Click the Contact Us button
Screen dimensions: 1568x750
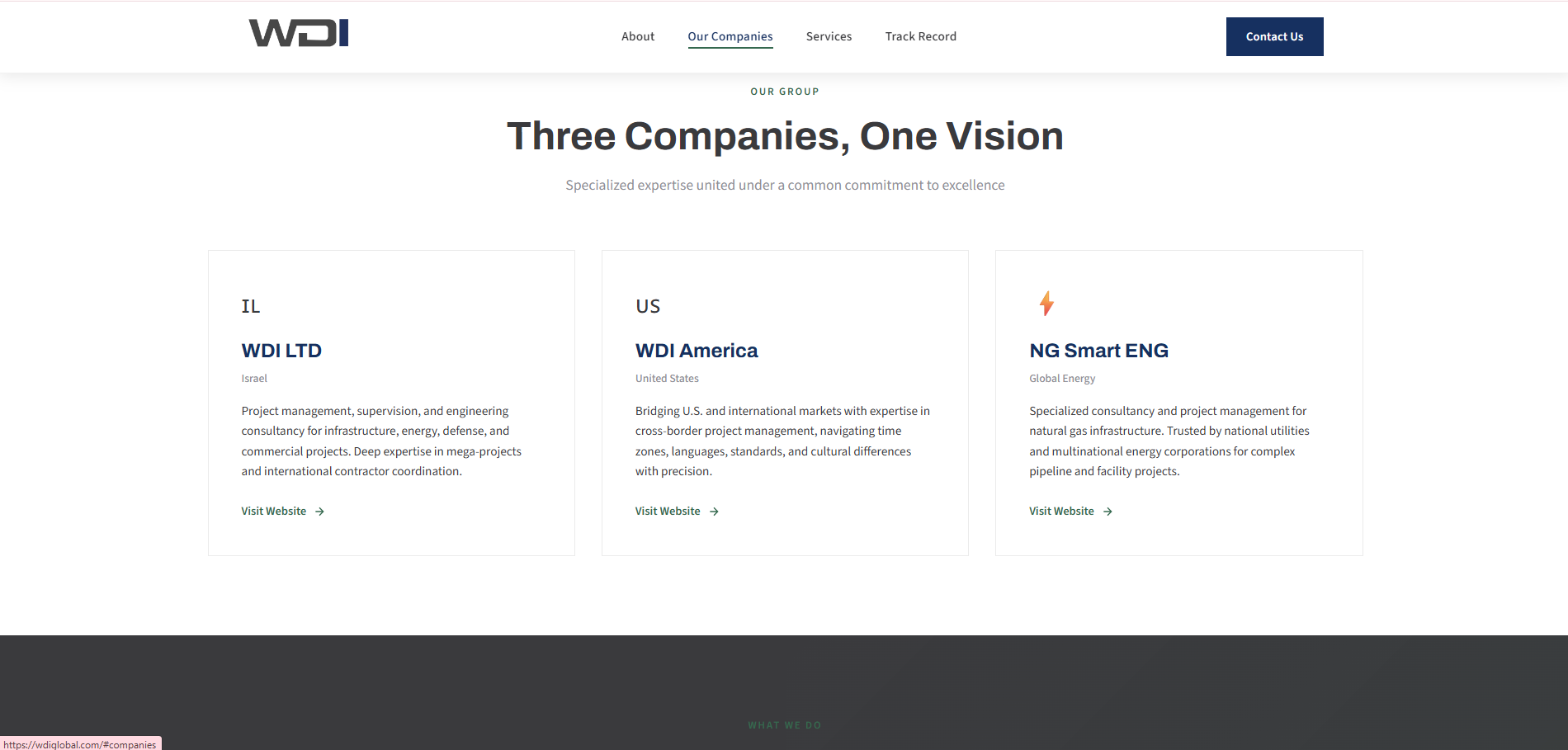[1274, 36]
